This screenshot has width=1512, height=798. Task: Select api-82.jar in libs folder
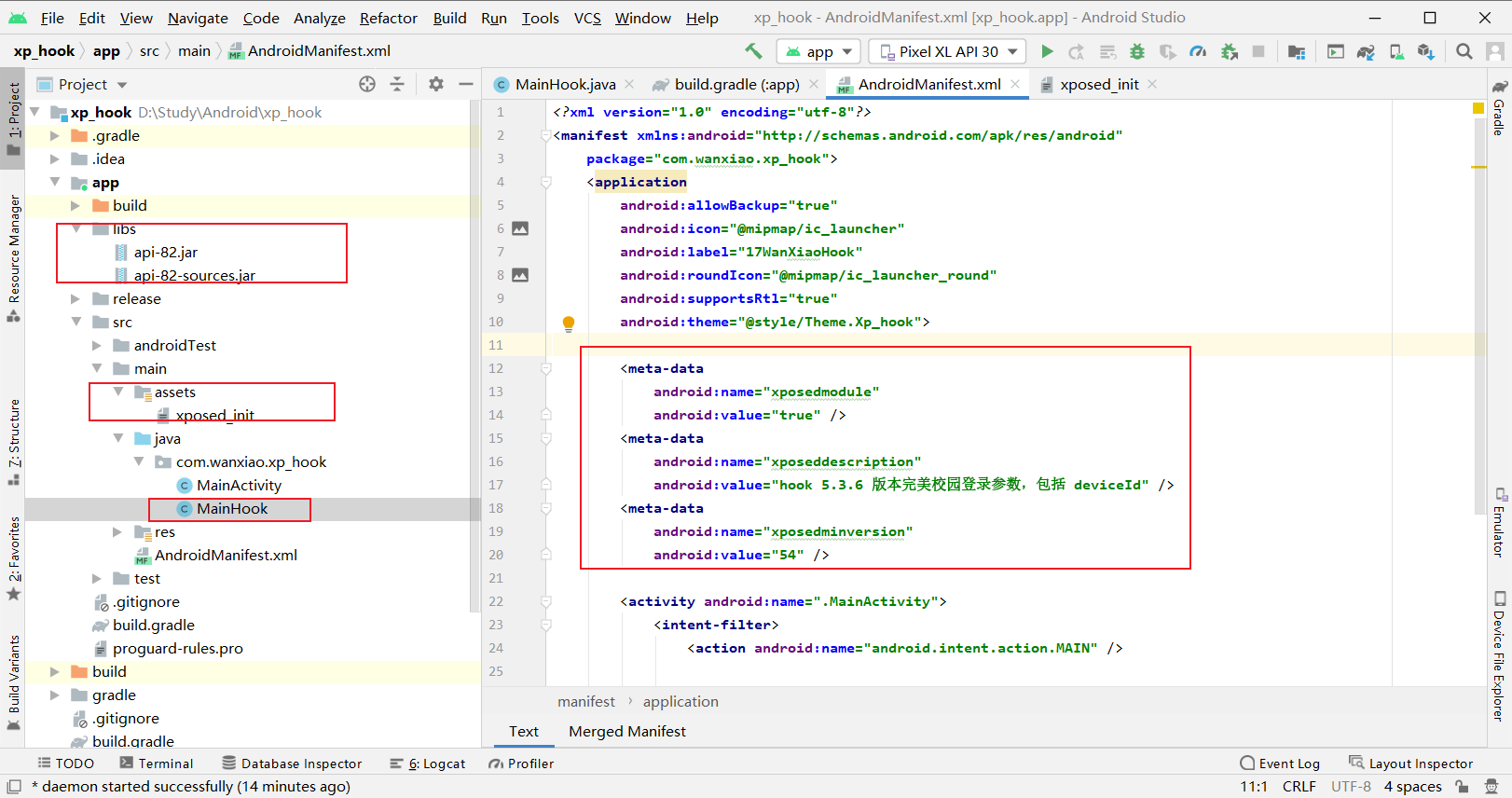tap(165, 252)
